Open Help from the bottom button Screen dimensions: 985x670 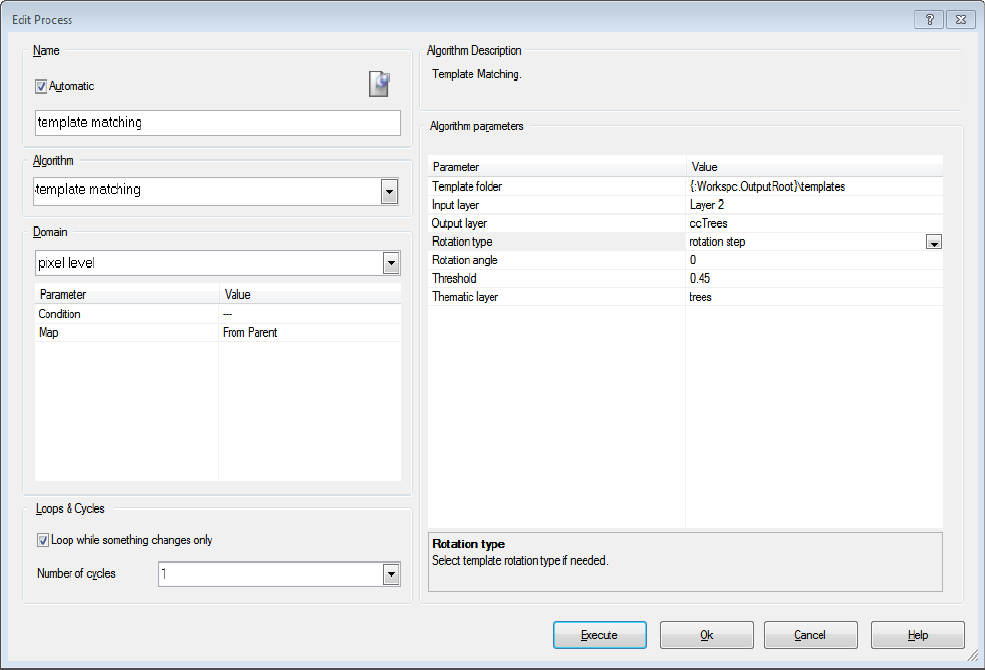917,635
